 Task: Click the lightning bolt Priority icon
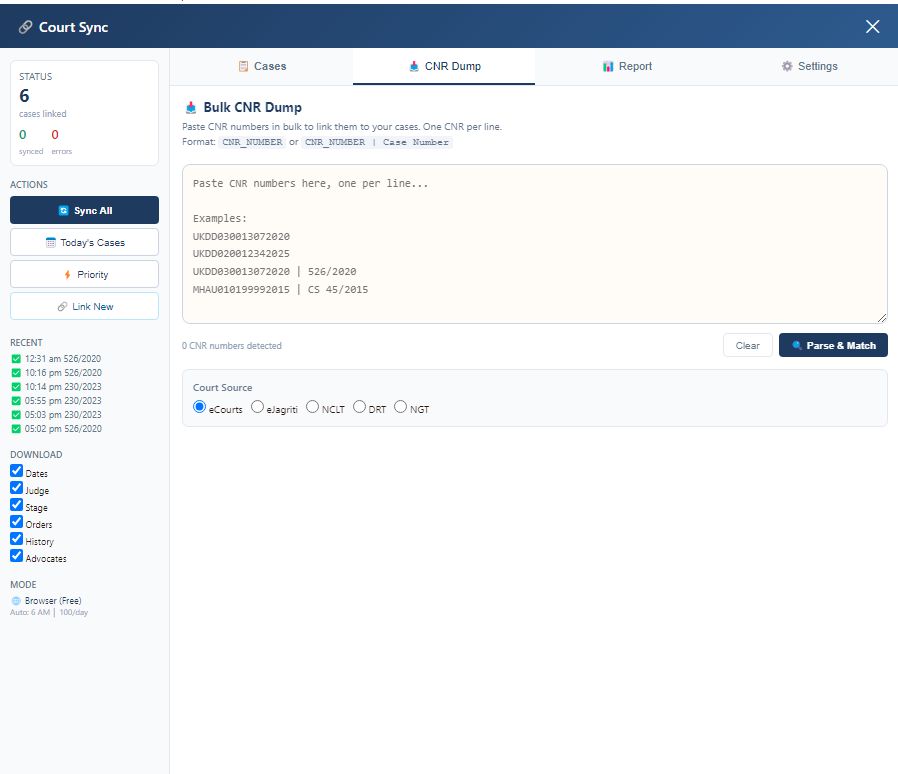68,274
